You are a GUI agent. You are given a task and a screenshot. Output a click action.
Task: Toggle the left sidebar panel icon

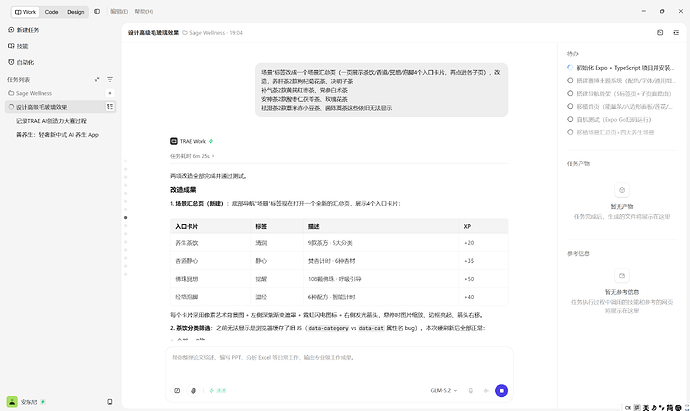[x=97, y=11]
